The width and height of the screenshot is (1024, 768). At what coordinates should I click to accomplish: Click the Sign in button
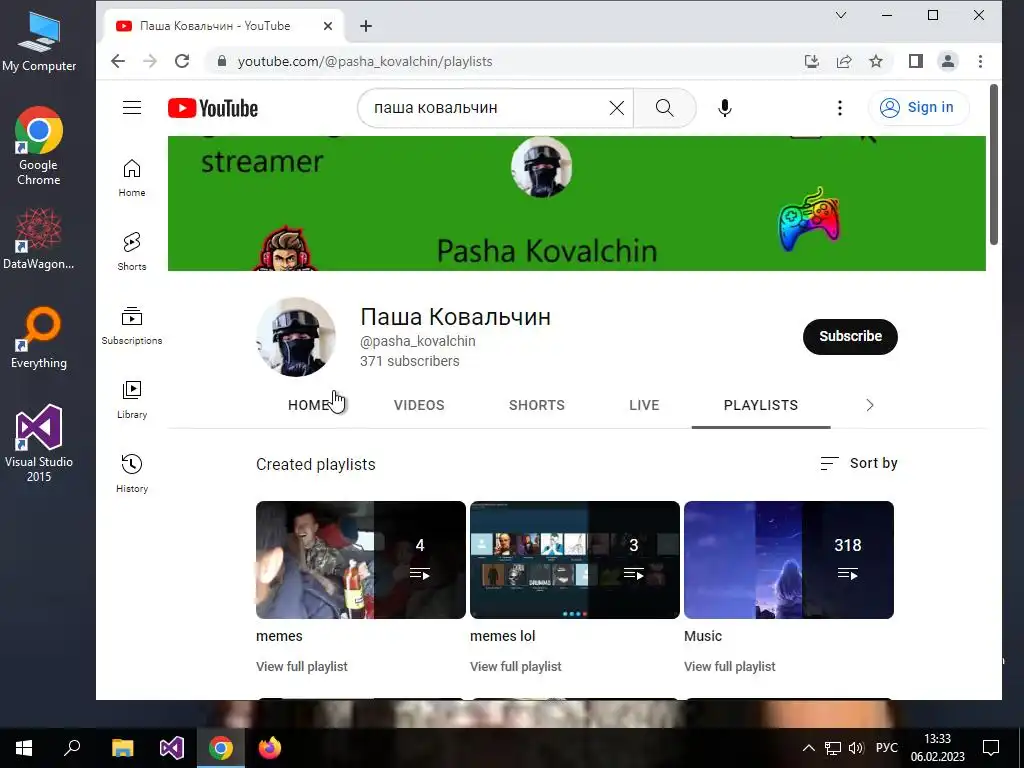[918, 108]
